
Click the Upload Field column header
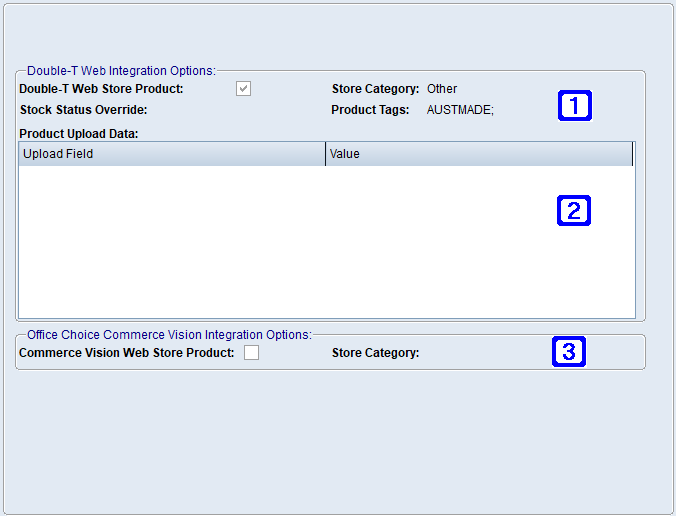[172, 154]
